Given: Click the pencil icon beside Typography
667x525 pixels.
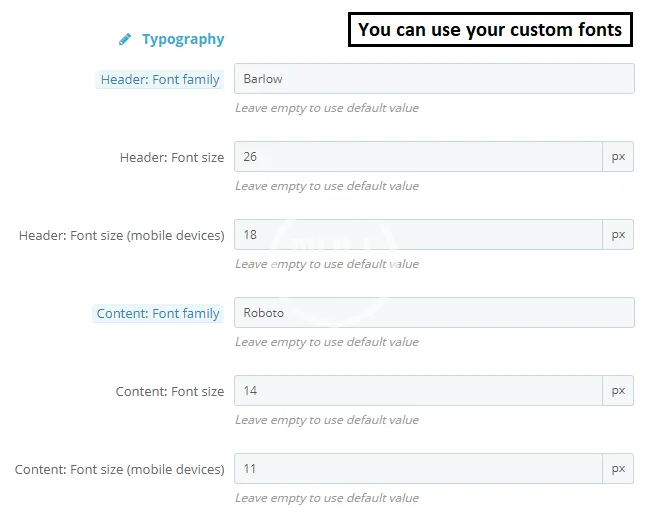Looking at the screenshot, I should pos(125,40).
